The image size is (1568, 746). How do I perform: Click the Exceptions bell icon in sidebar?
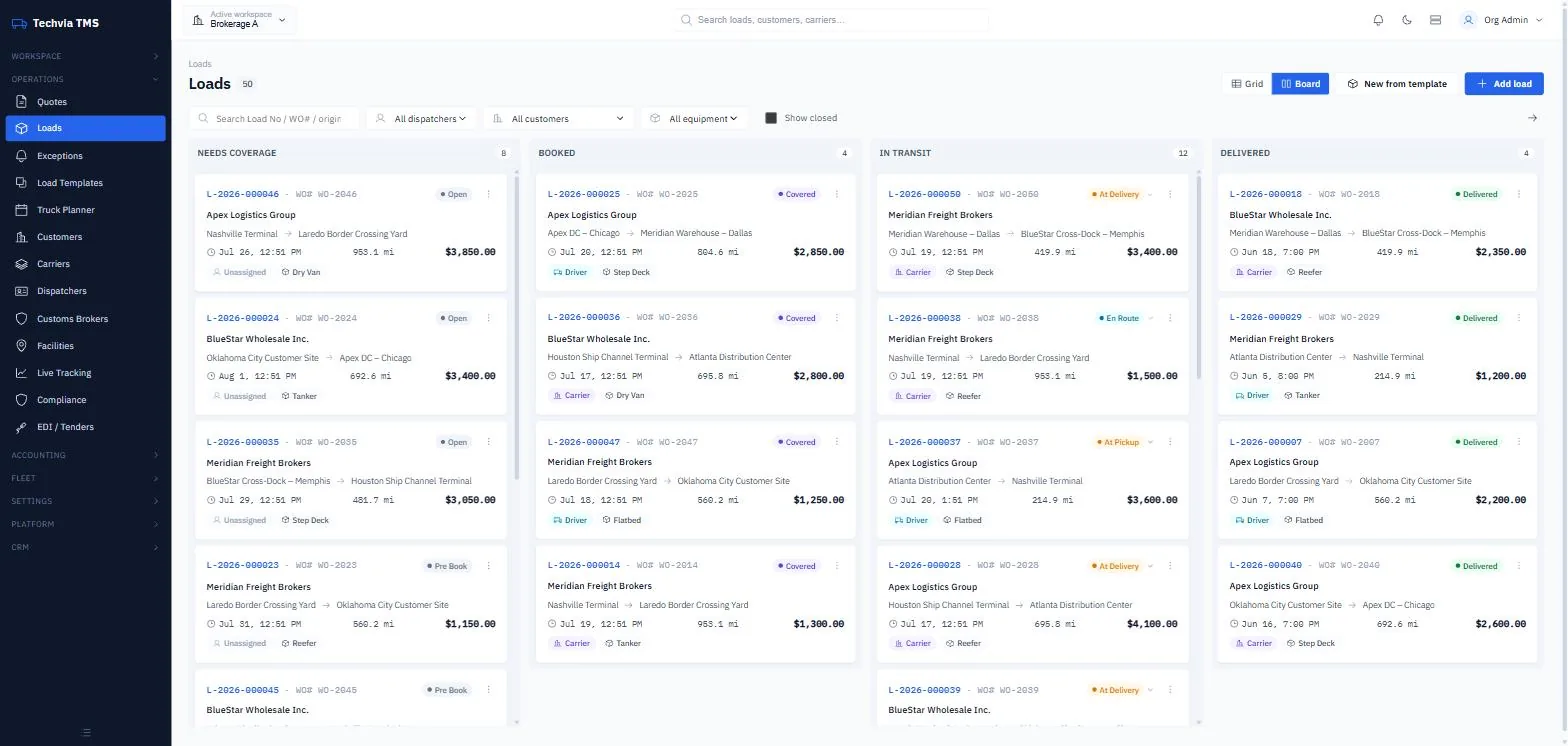pyautogui.click(x=22, y=156)
